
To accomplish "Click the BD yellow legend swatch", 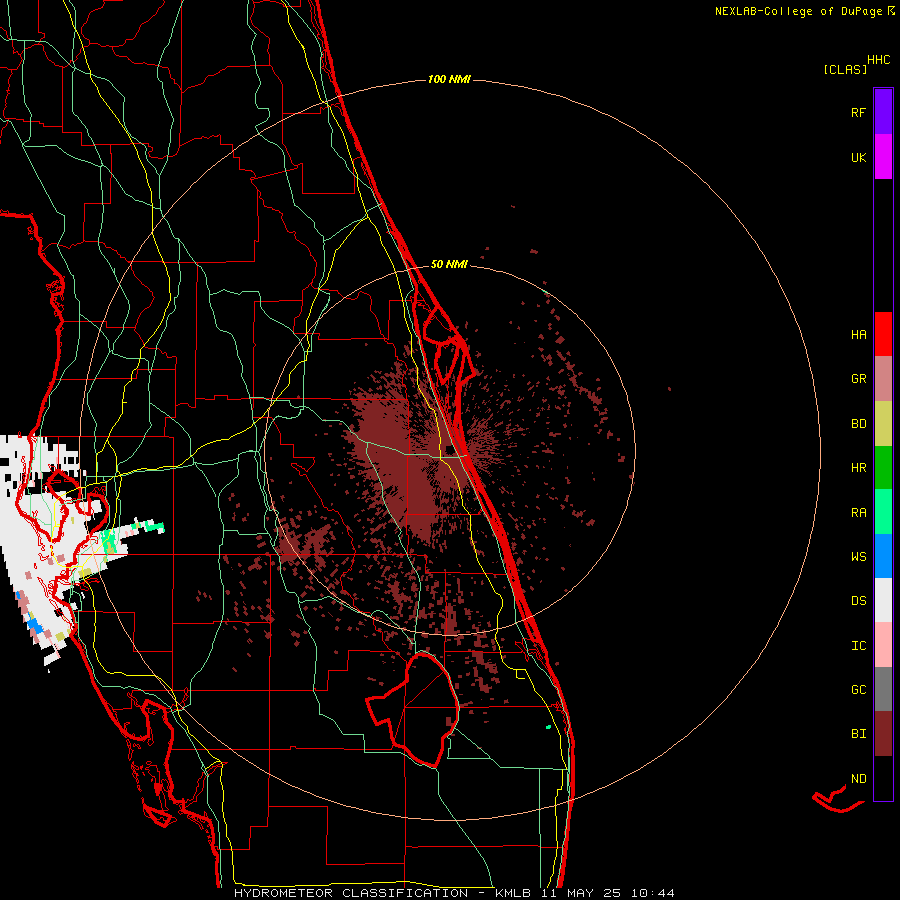I will [x=883, y=424].
